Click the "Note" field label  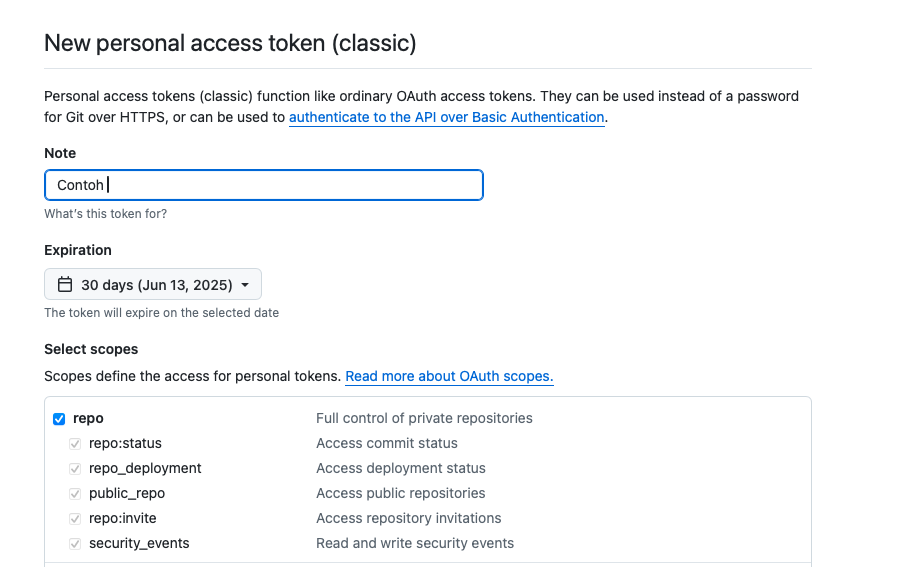60,153
